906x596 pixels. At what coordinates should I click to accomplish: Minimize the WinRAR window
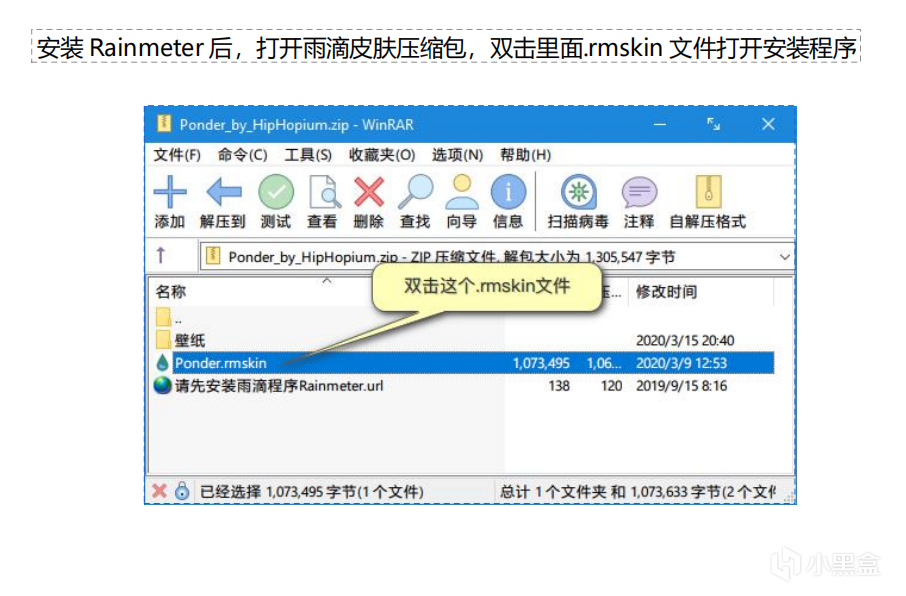[660, 124]
